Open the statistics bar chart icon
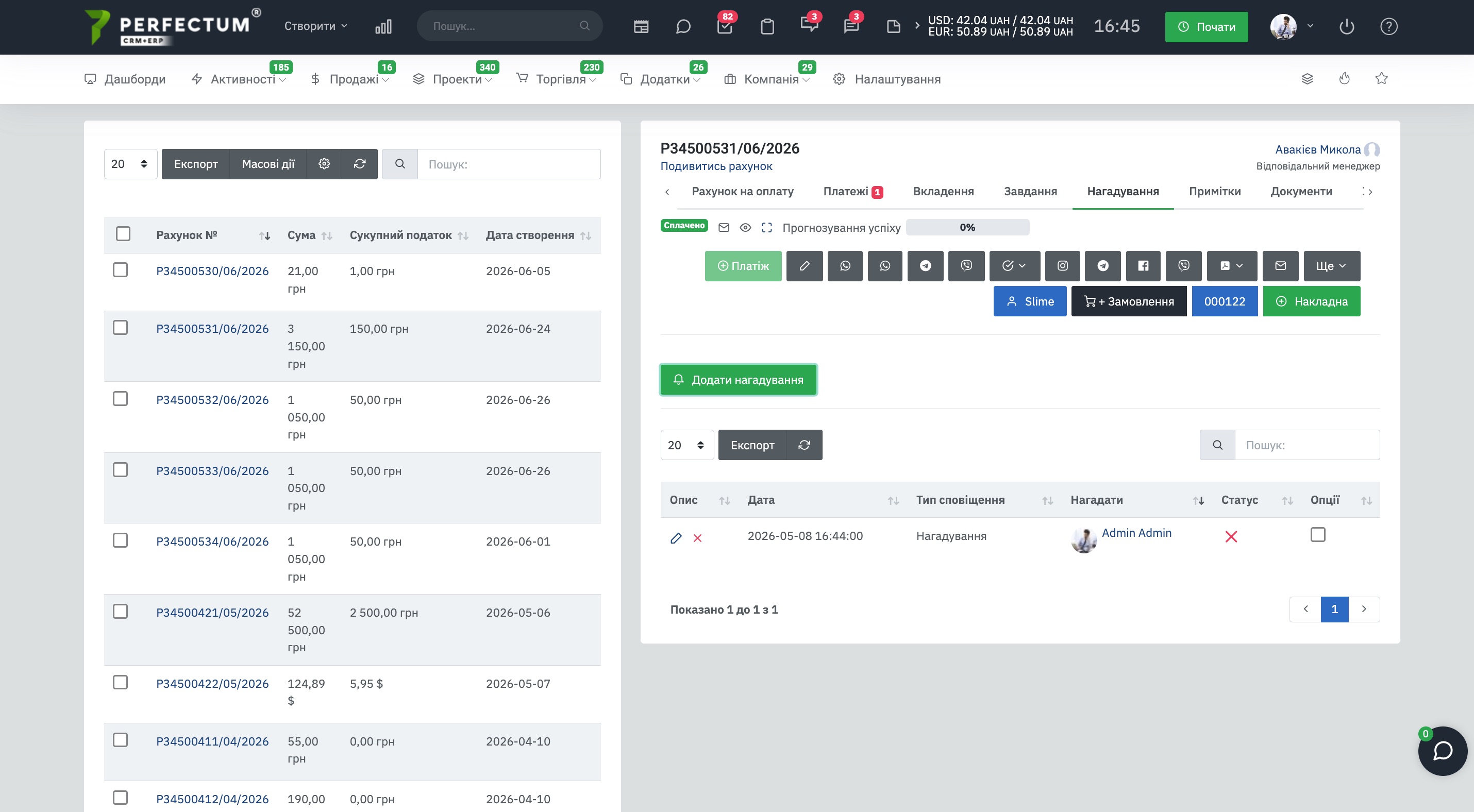1474x812 pixels. click(383, 26)
